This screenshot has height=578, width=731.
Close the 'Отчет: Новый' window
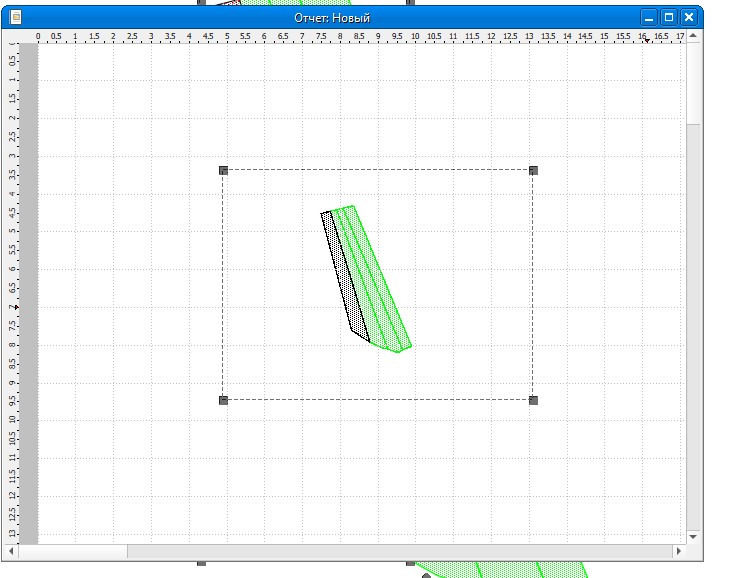pos(688,17)
